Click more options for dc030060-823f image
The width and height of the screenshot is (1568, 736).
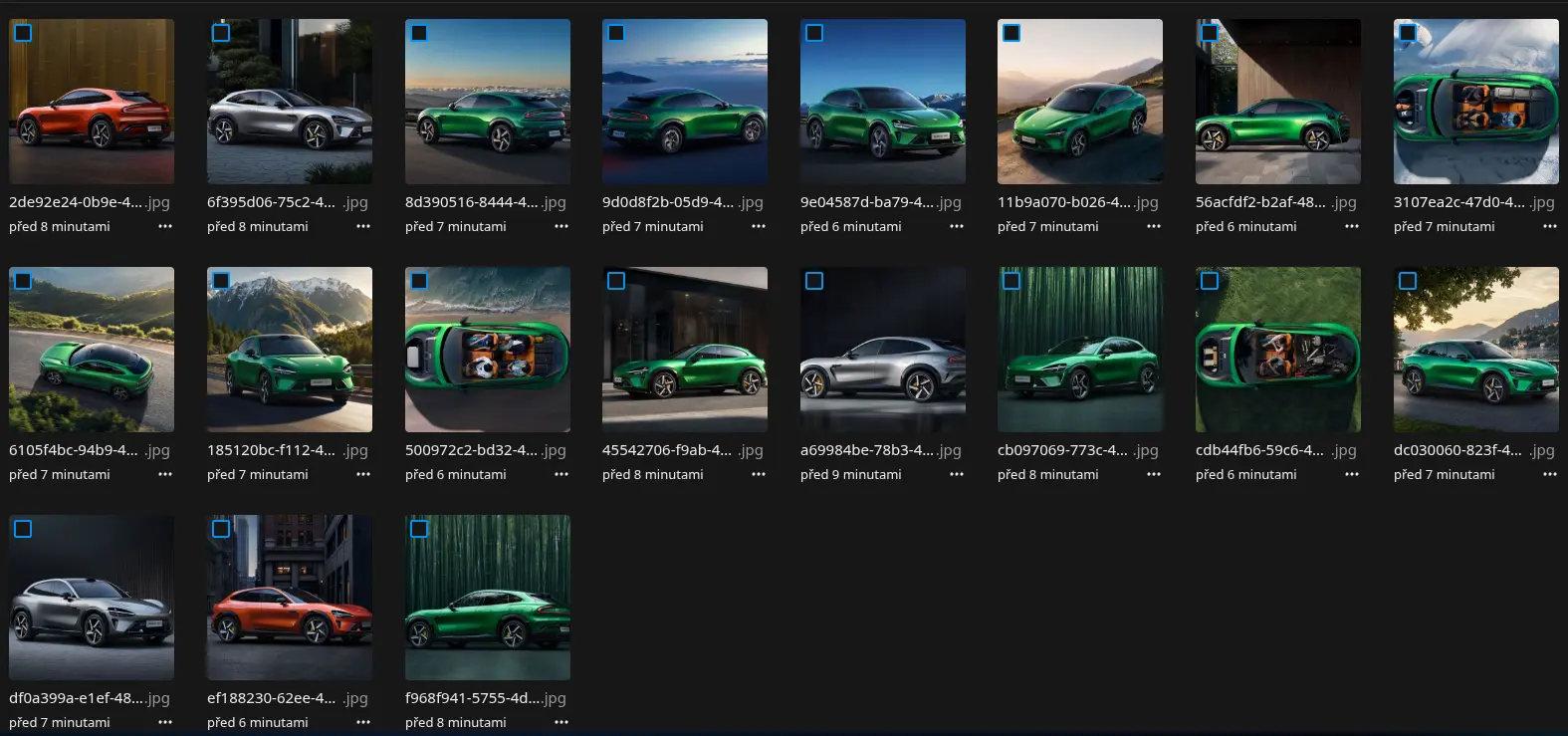pos(1550,475)
